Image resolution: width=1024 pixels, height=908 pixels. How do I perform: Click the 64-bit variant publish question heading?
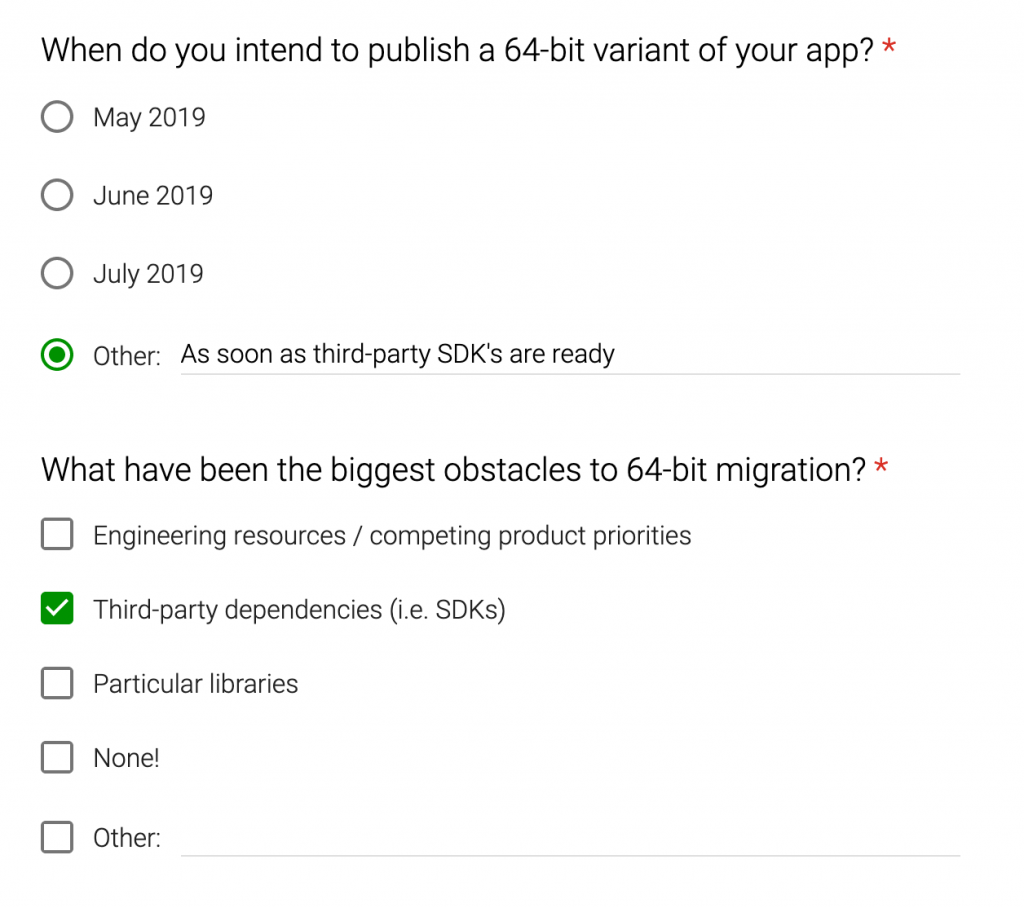click(458, 51)
